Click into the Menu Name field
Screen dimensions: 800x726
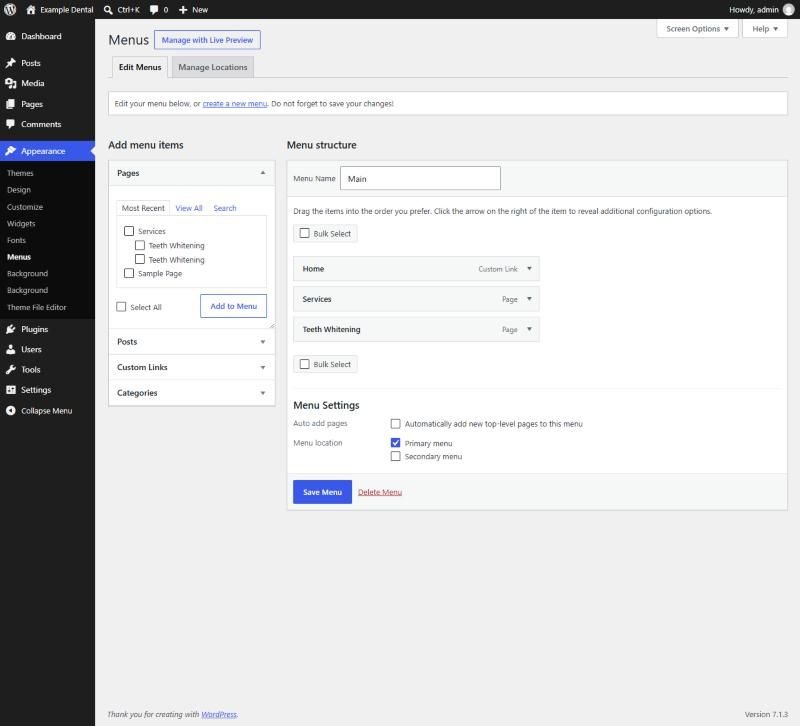[420, 178]
